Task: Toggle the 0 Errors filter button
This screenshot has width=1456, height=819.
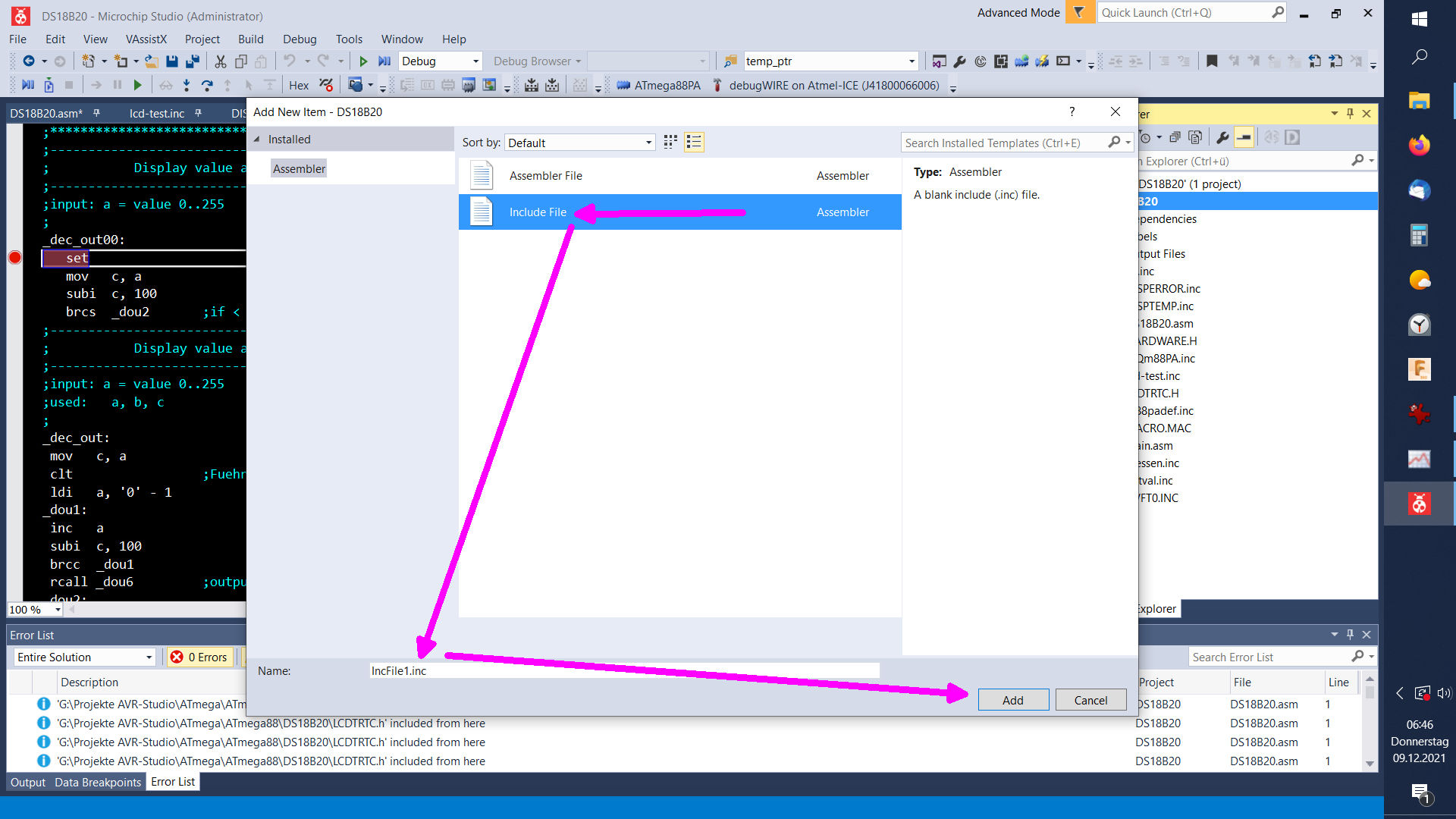Action: [x=199, y=657]
